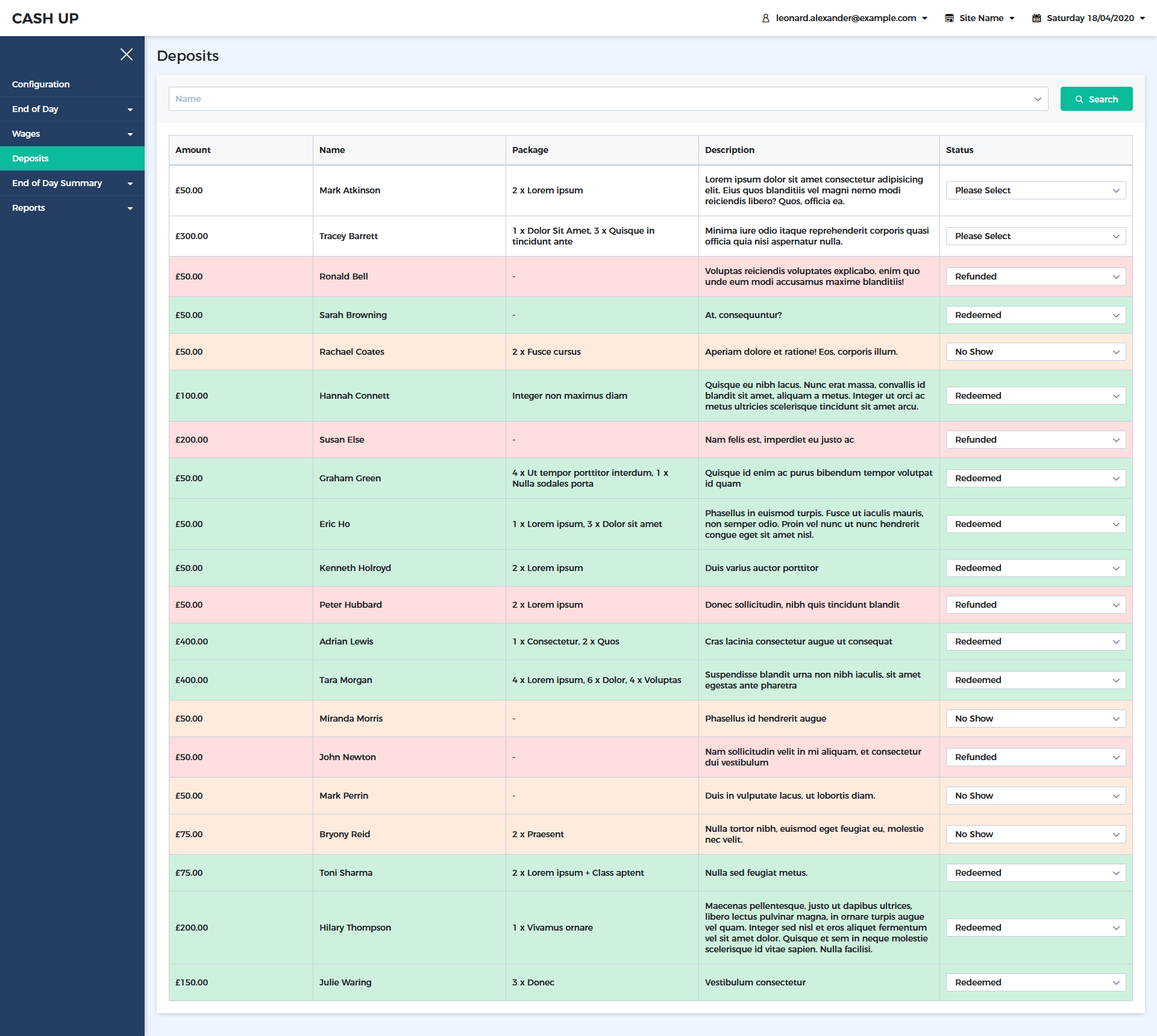Click the CASH UP logo link

click(45, 18)
